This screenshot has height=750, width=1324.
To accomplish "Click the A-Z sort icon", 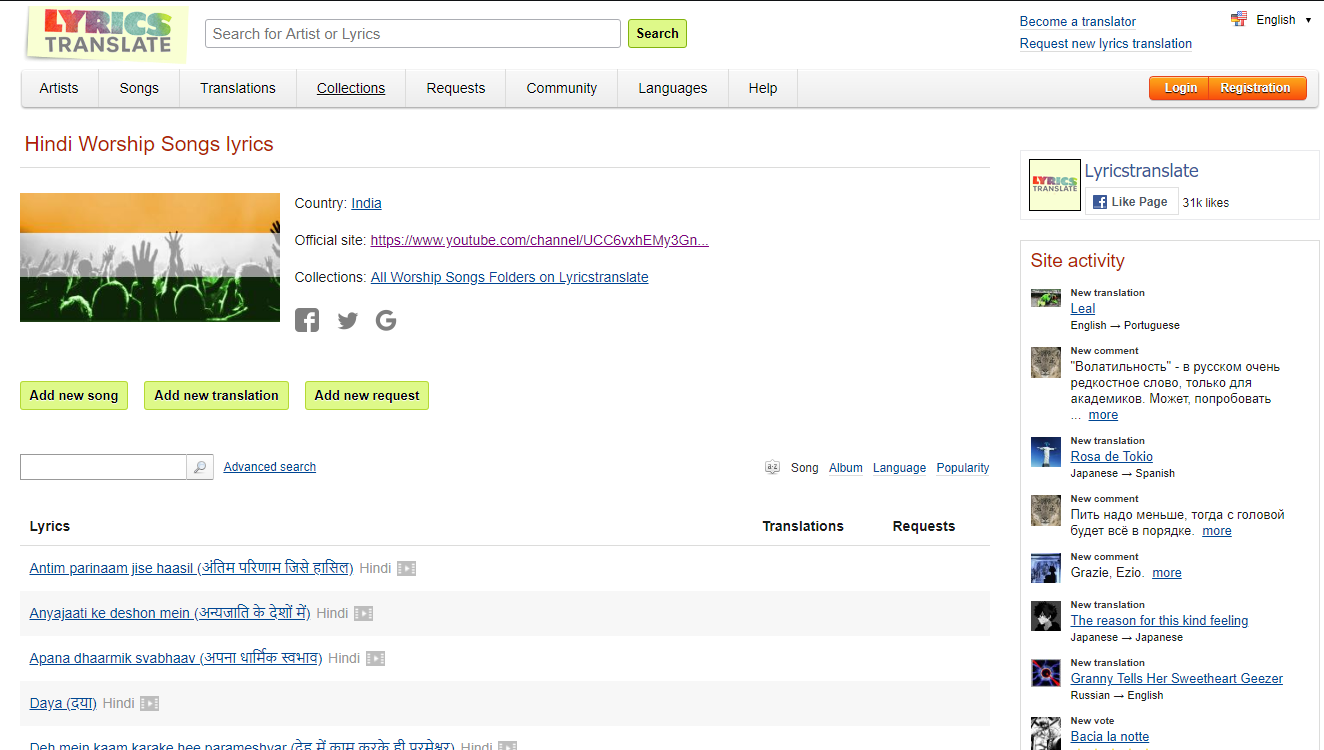I will (772, 467).
